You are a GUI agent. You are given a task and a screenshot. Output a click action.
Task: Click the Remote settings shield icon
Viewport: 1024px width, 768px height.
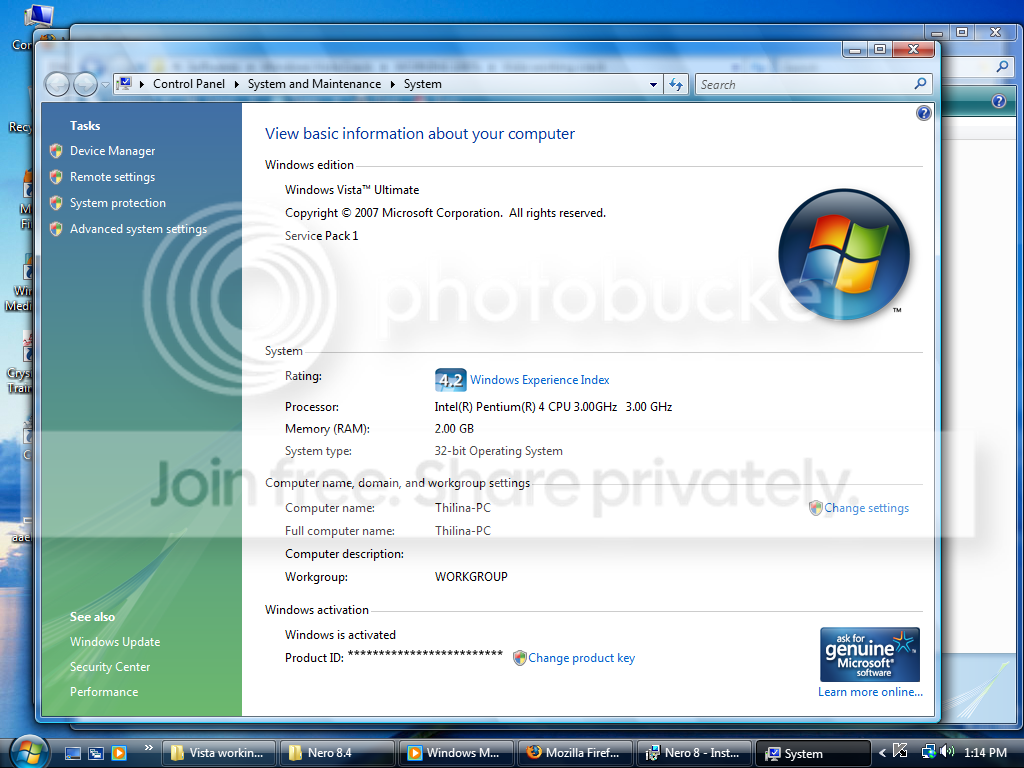pyautogui.click(x=56, y=177)
